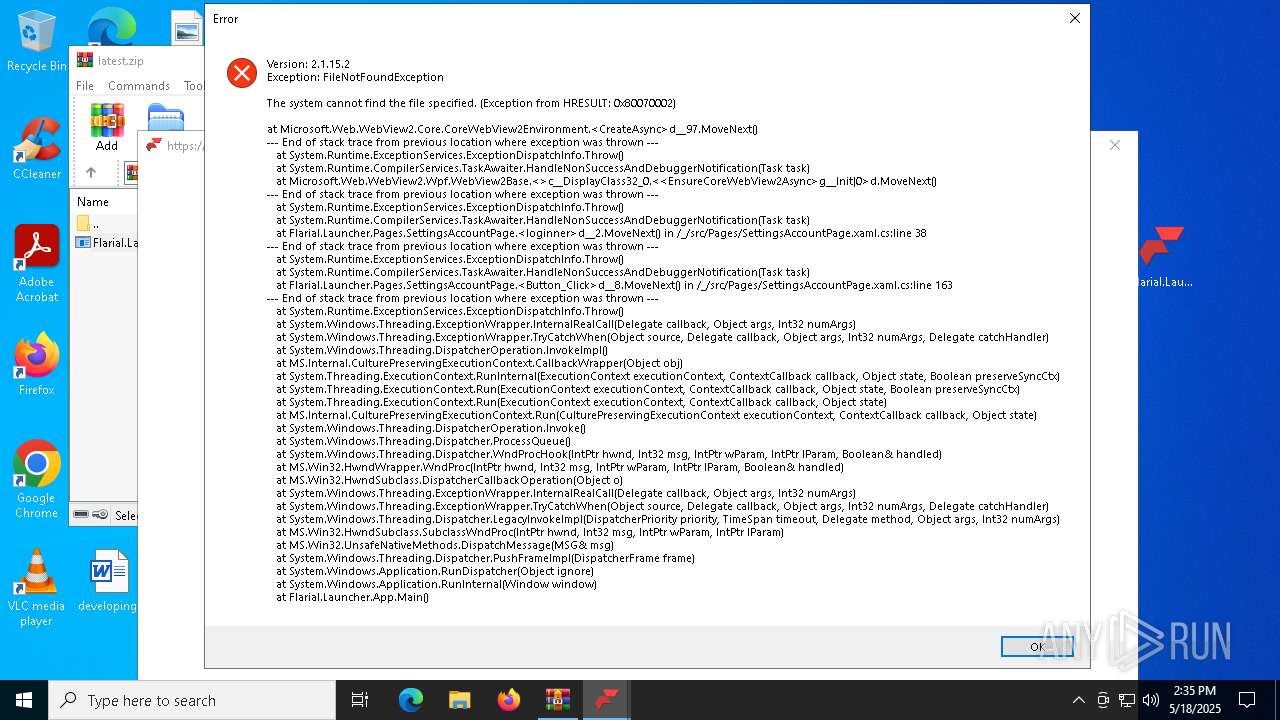Close the Error dialog with the X button

[x=1075, y=18]
